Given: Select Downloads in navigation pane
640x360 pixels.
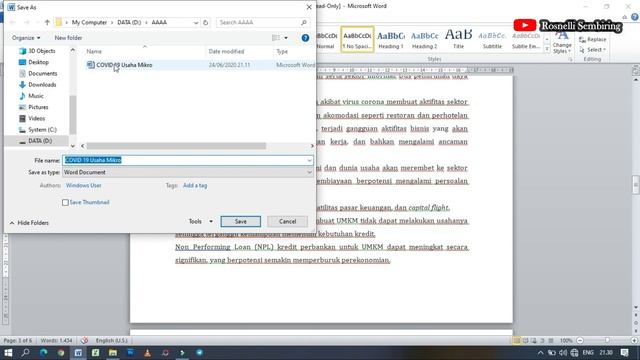Looking at the screenshot, I should tap(38, 84).
